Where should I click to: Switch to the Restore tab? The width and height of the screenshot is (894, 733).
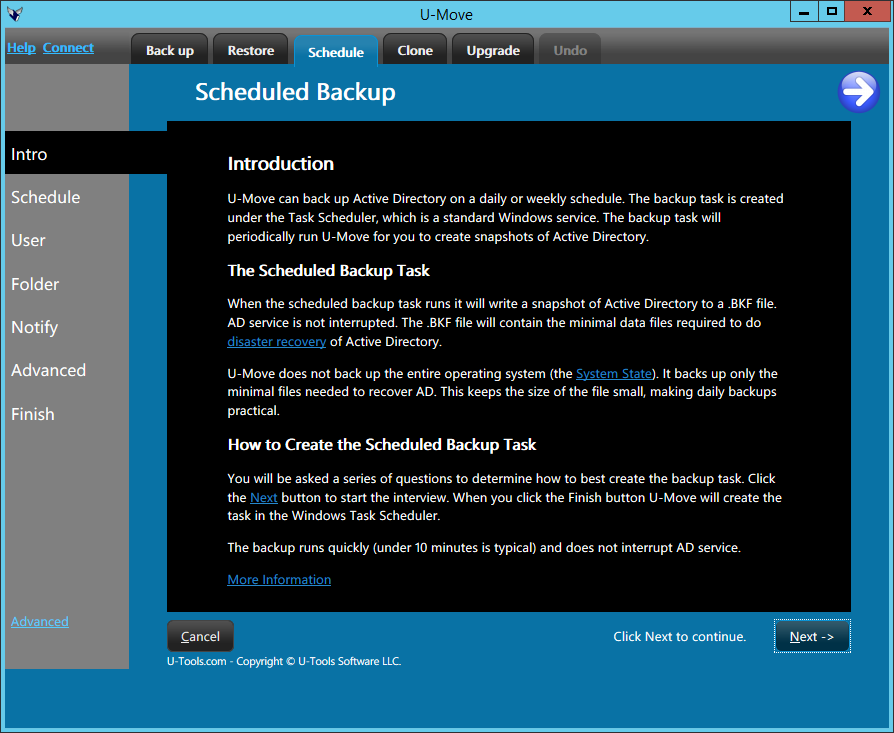click(251, 50)
